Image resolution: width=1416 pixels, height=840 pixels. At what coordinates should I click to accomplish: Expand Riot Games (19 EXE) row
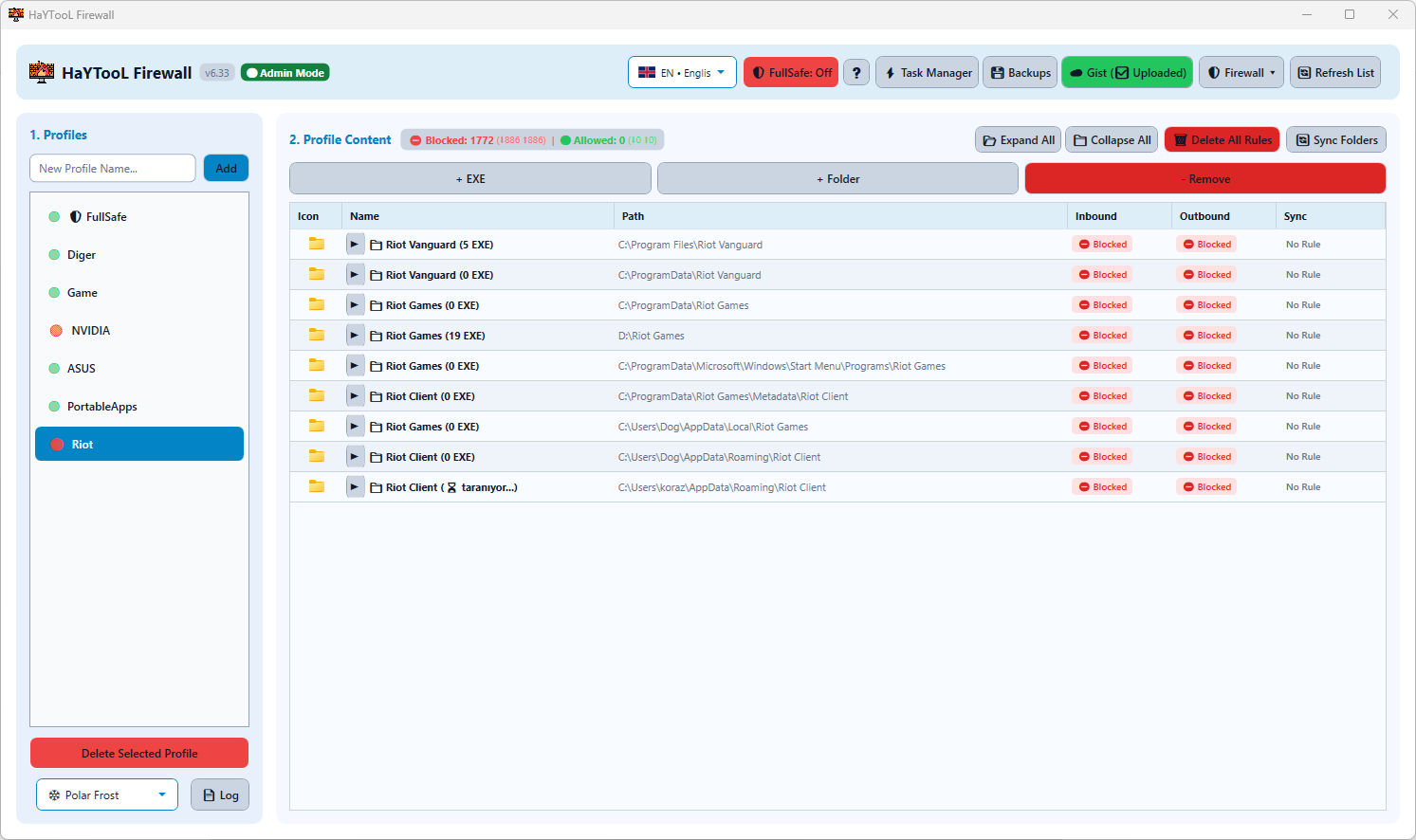click(x=355, y=336)
